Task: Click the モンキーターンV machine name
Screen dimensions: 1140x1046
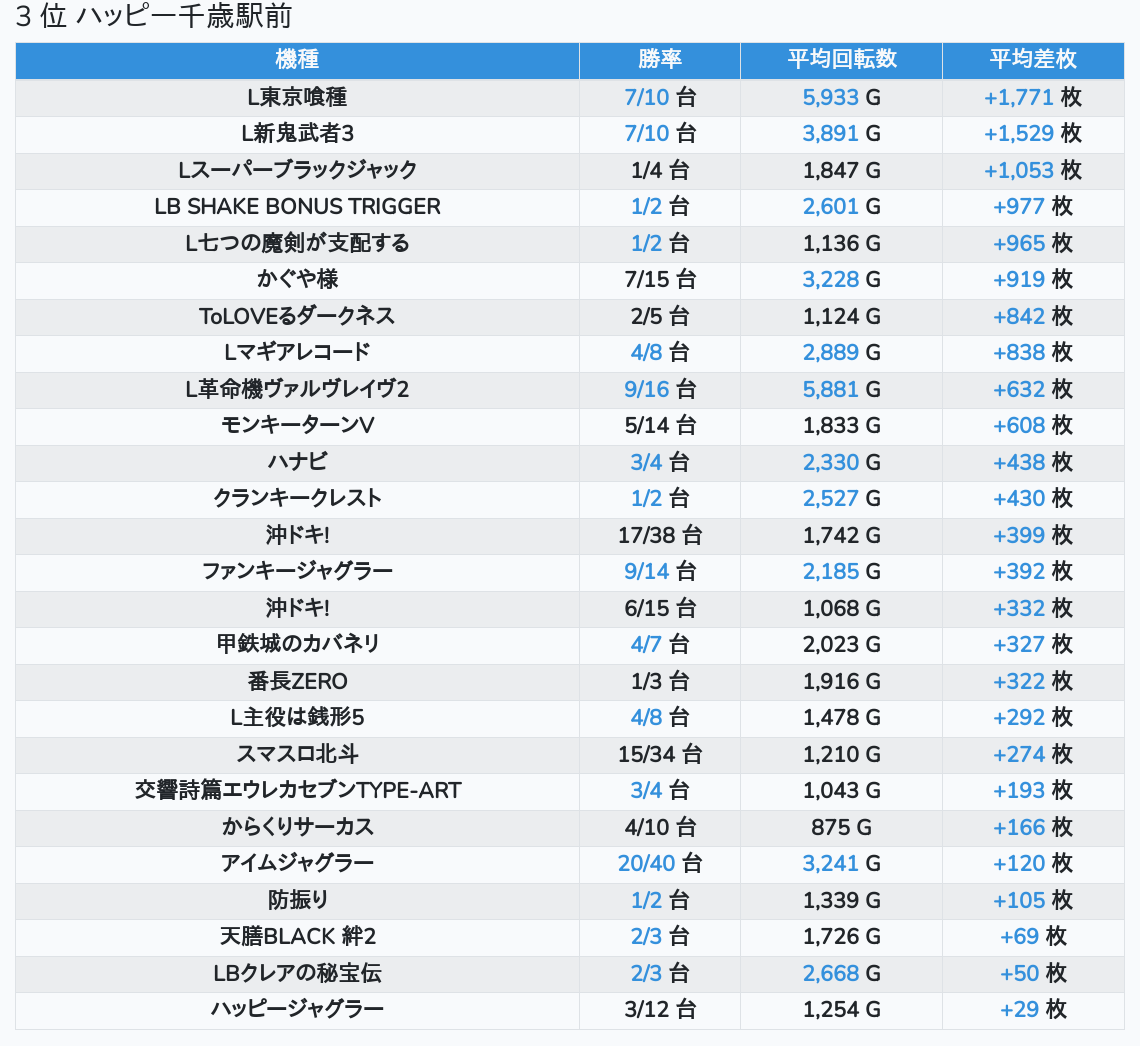Action: 297,426
